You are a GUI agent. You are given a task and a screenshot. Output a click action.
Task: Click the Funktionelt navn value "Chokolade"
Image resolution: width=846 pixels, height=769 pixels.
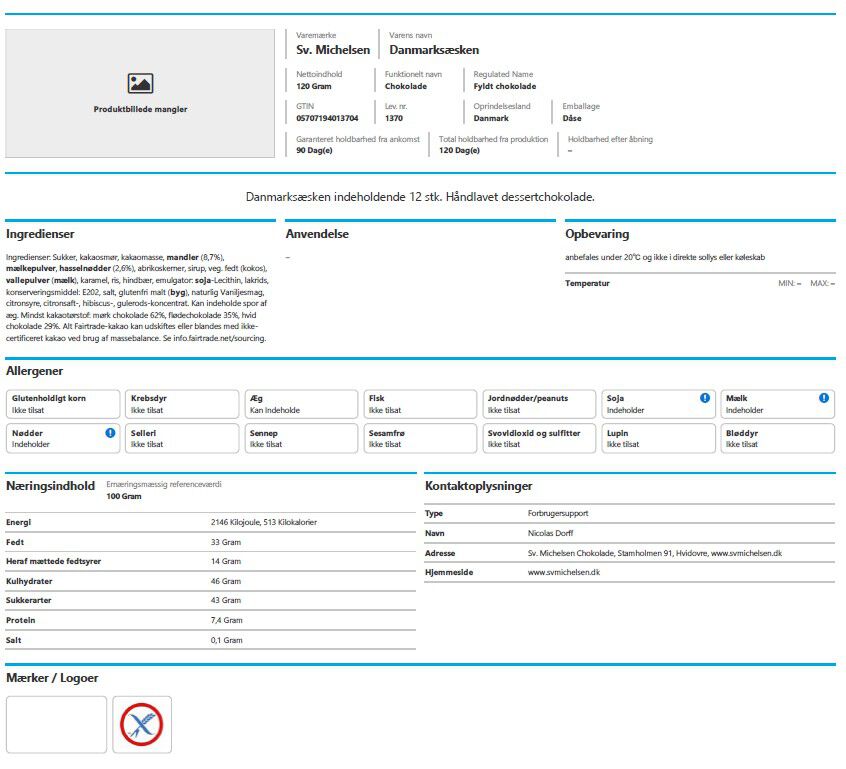coord(406,86)
